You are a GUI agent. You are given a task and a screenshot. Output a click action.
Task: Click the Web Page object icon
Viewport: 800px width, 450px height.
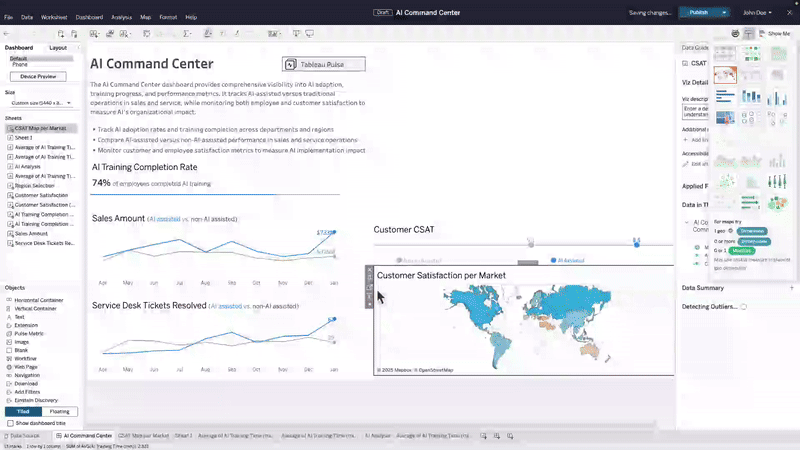point(8,366)
